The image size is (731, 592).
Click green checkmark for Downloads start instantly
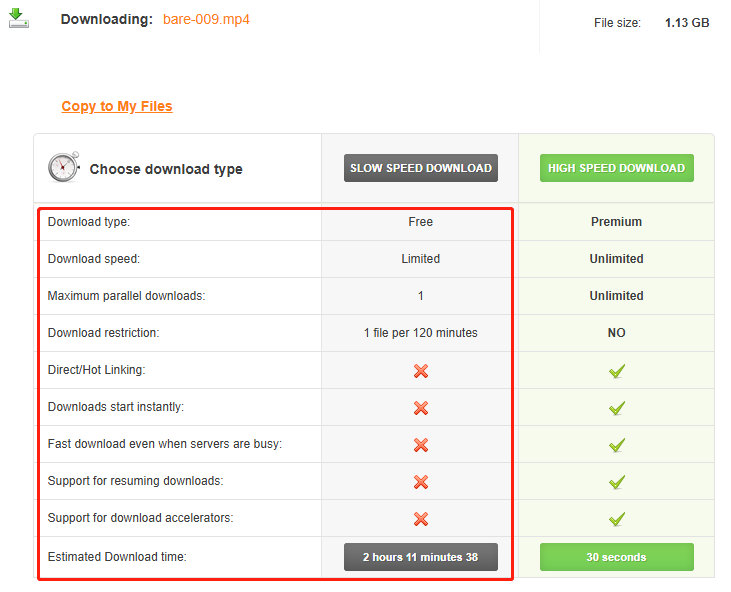coord(616,408)
